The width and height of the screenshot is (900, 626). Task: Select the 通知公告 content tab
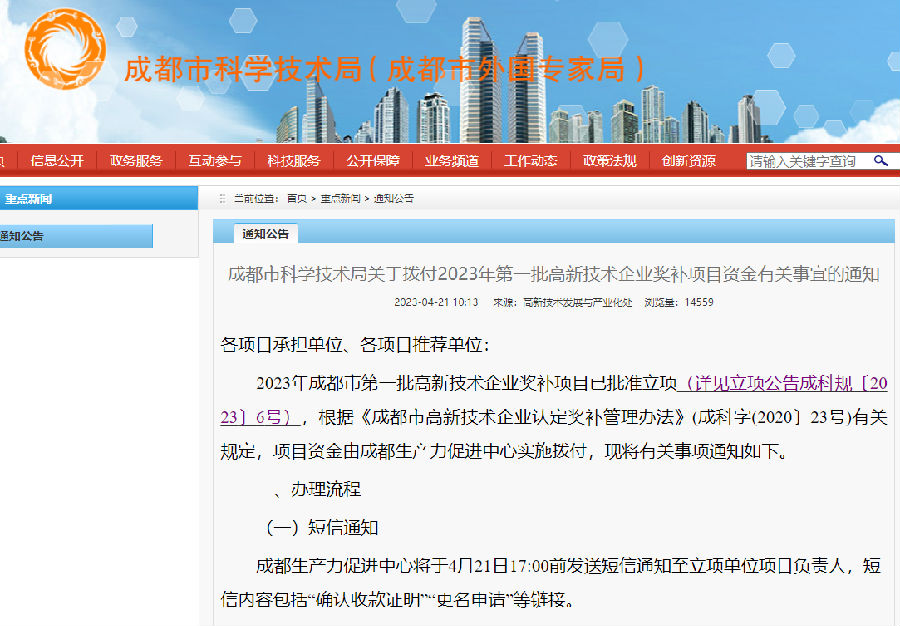pyautogui.click(x=265, y=234)
